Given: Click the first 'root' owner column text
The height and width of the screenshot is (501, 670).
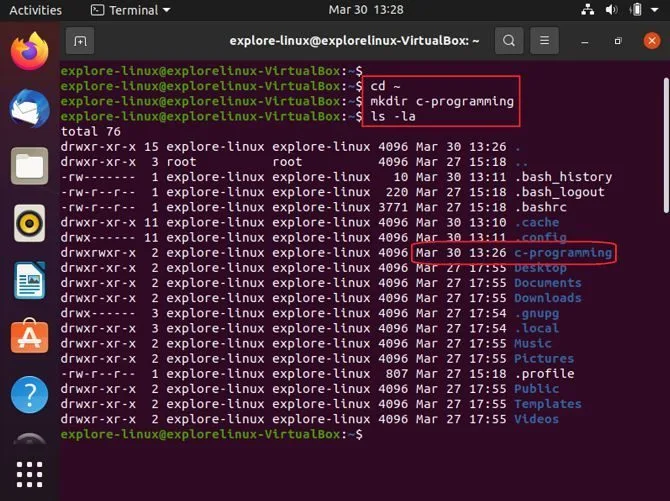Looking at the screenshot, I should point(182,162).
